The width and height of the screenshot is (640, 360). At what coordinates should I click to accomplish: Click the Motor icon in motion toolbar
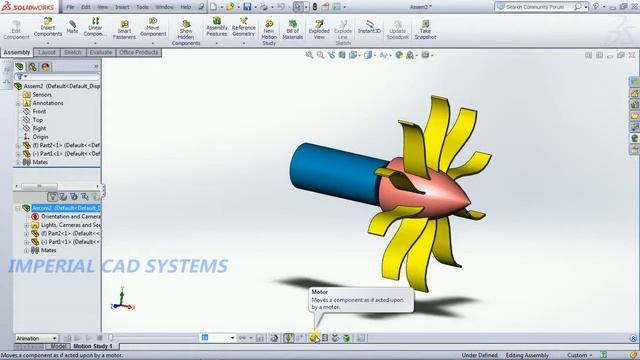coord(314,338)
